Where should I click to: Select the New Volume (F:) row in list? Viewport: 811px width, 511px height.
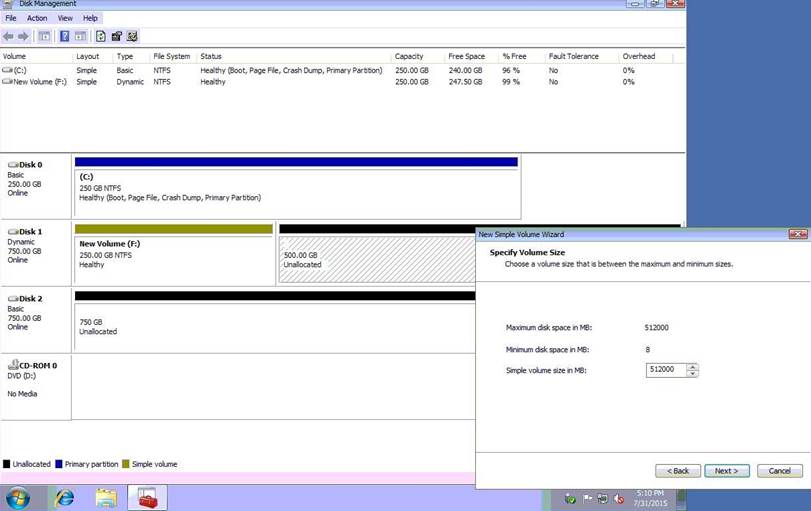[x=35, y=82]
